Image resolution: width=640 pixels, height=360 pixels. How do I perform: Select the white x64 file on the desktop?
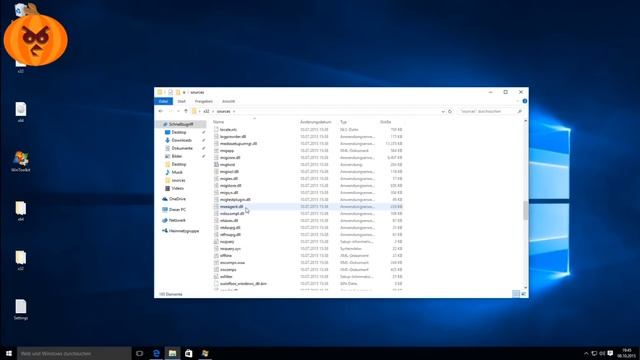click(x=21, y=112)
